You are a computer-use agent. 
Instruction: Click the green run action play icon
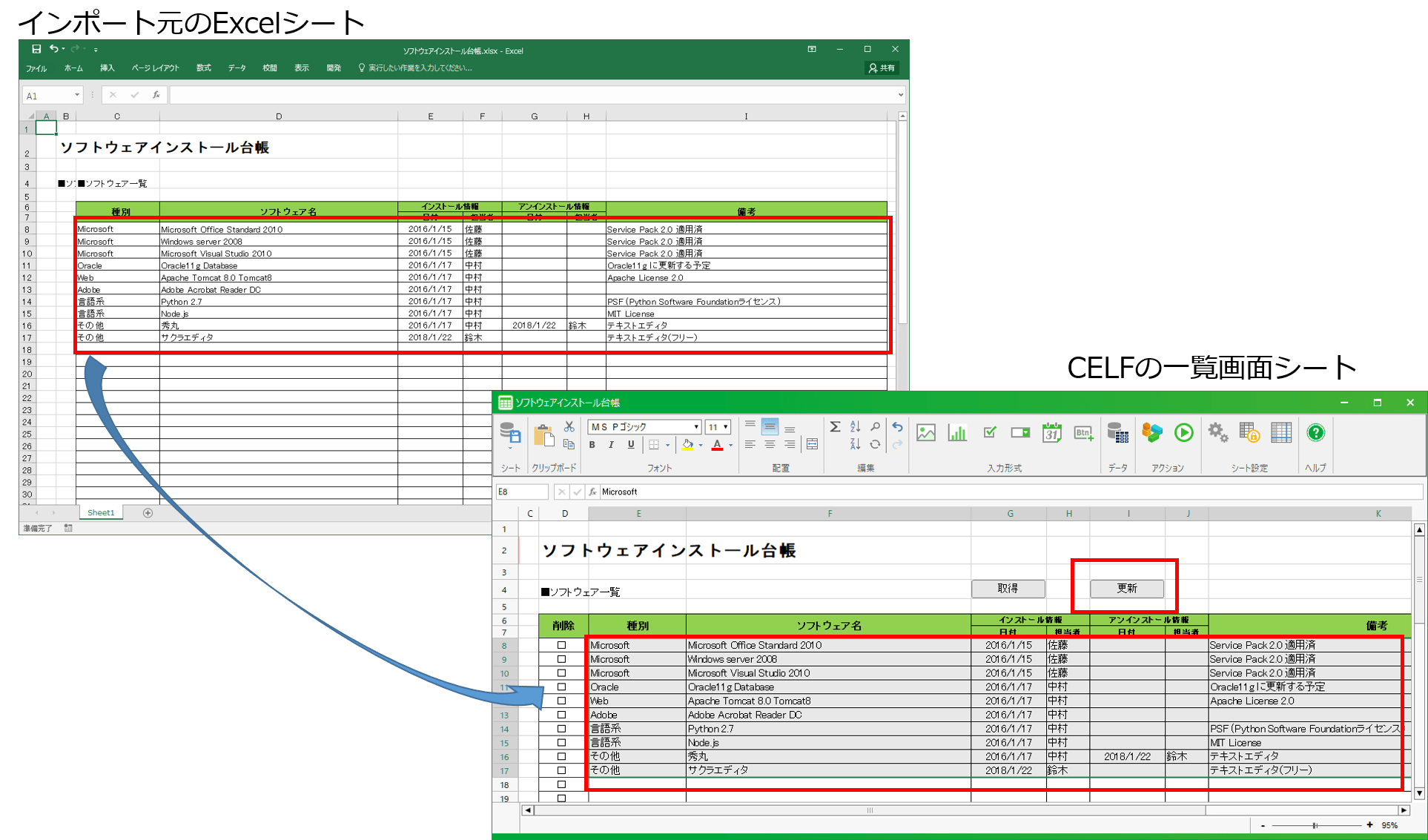pos(1183,433)
